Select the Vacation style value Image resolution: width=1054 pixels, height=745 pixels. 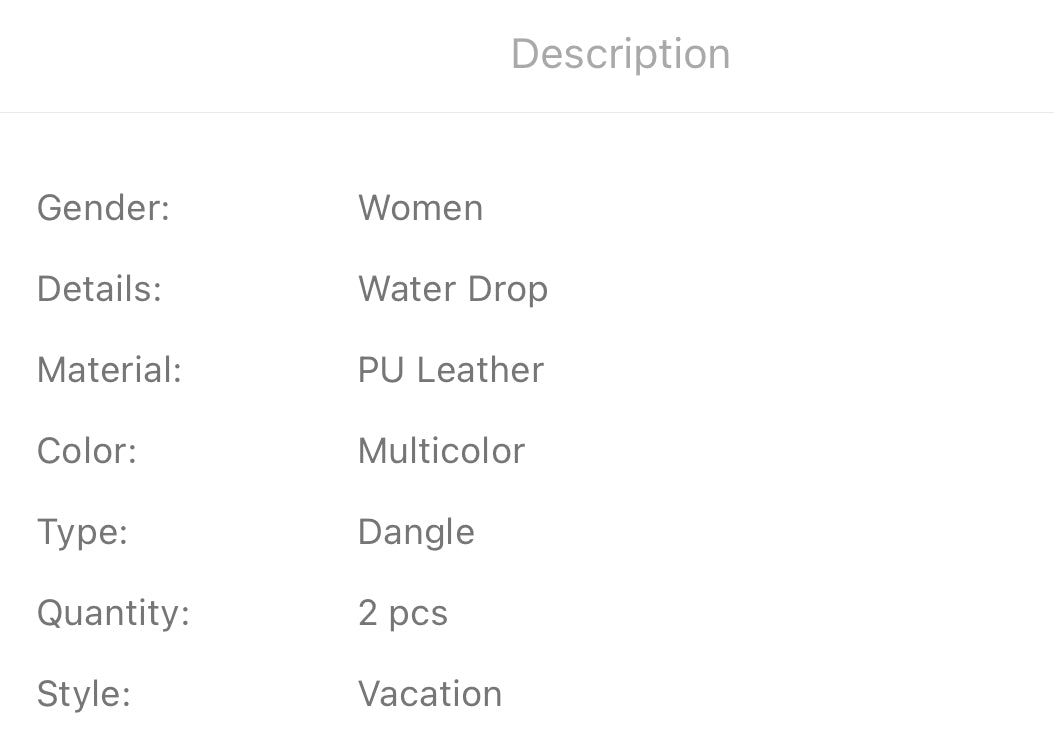coord(430,694)
